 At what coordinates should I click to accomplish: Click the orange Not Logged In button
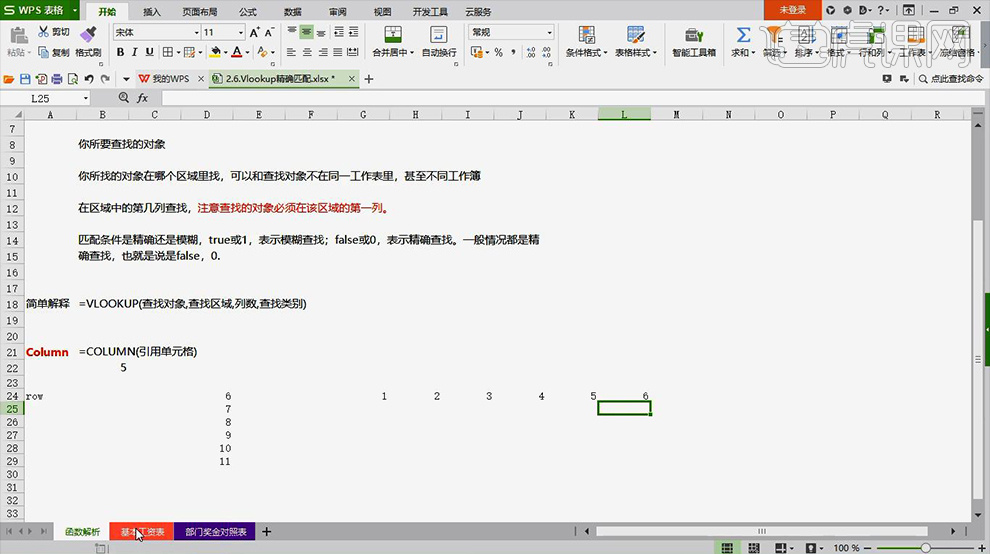[792, 10]
